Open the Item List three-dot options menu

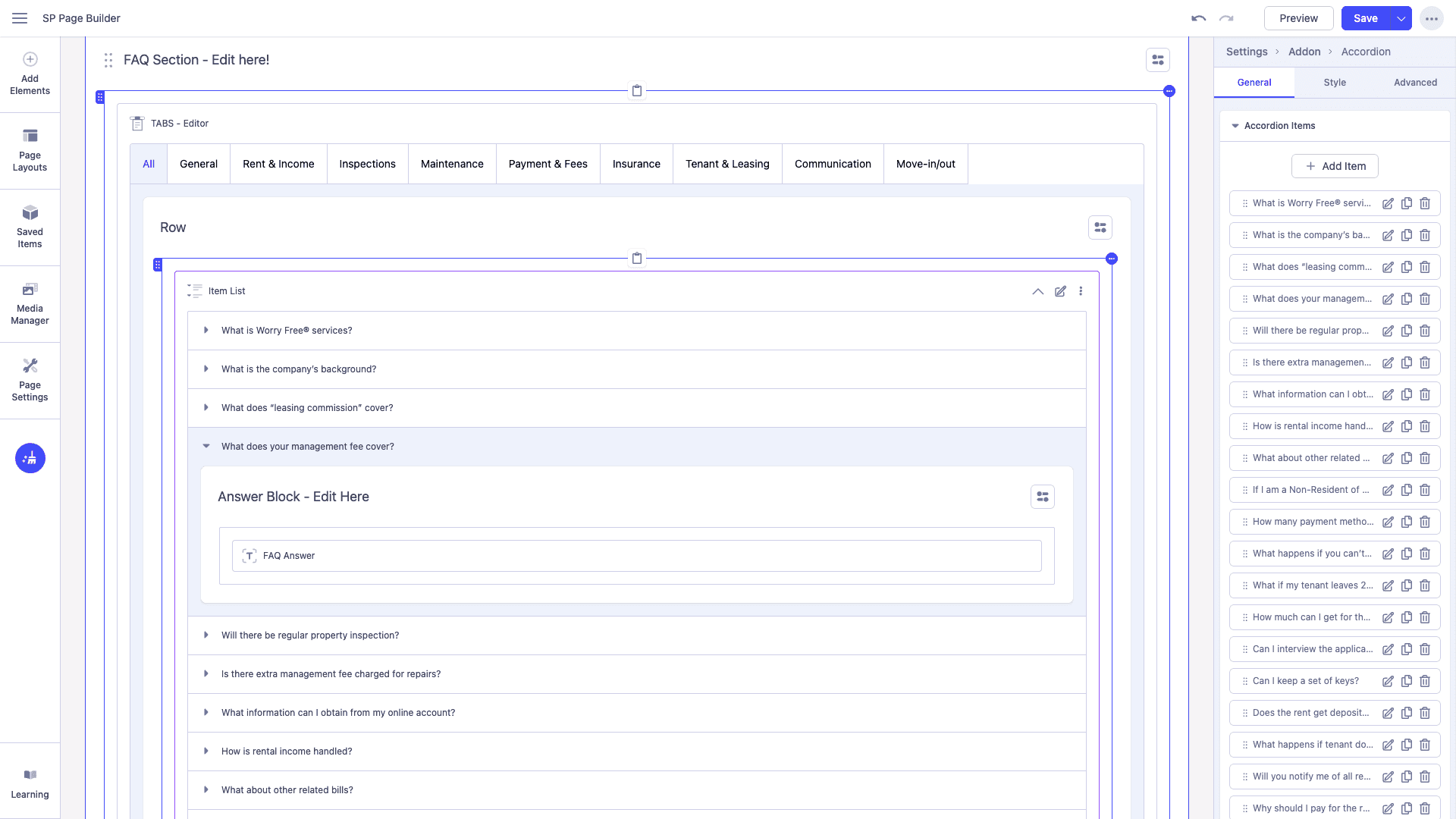coord(1081,291)
